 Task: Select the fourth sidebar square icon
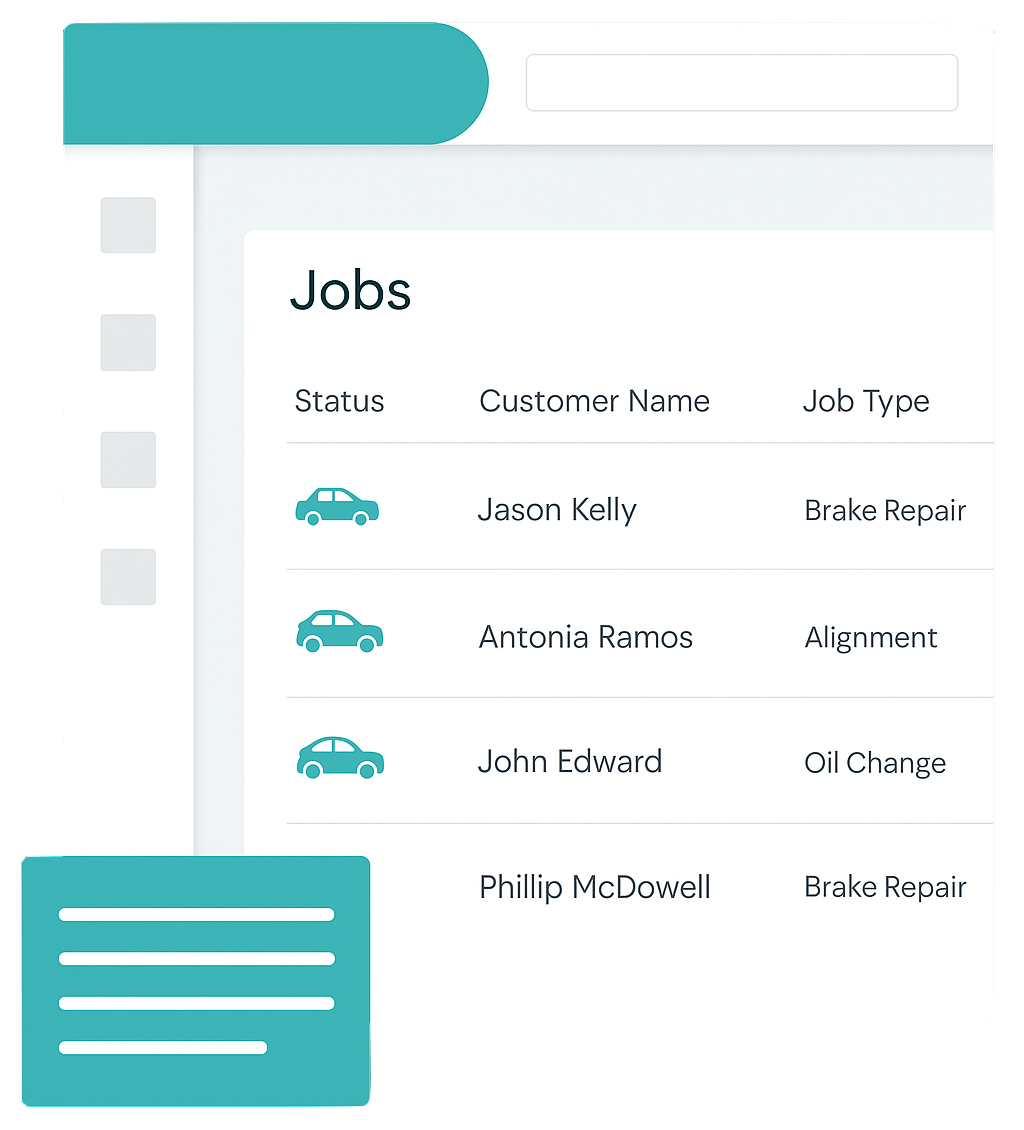click(x=128, y=577)
